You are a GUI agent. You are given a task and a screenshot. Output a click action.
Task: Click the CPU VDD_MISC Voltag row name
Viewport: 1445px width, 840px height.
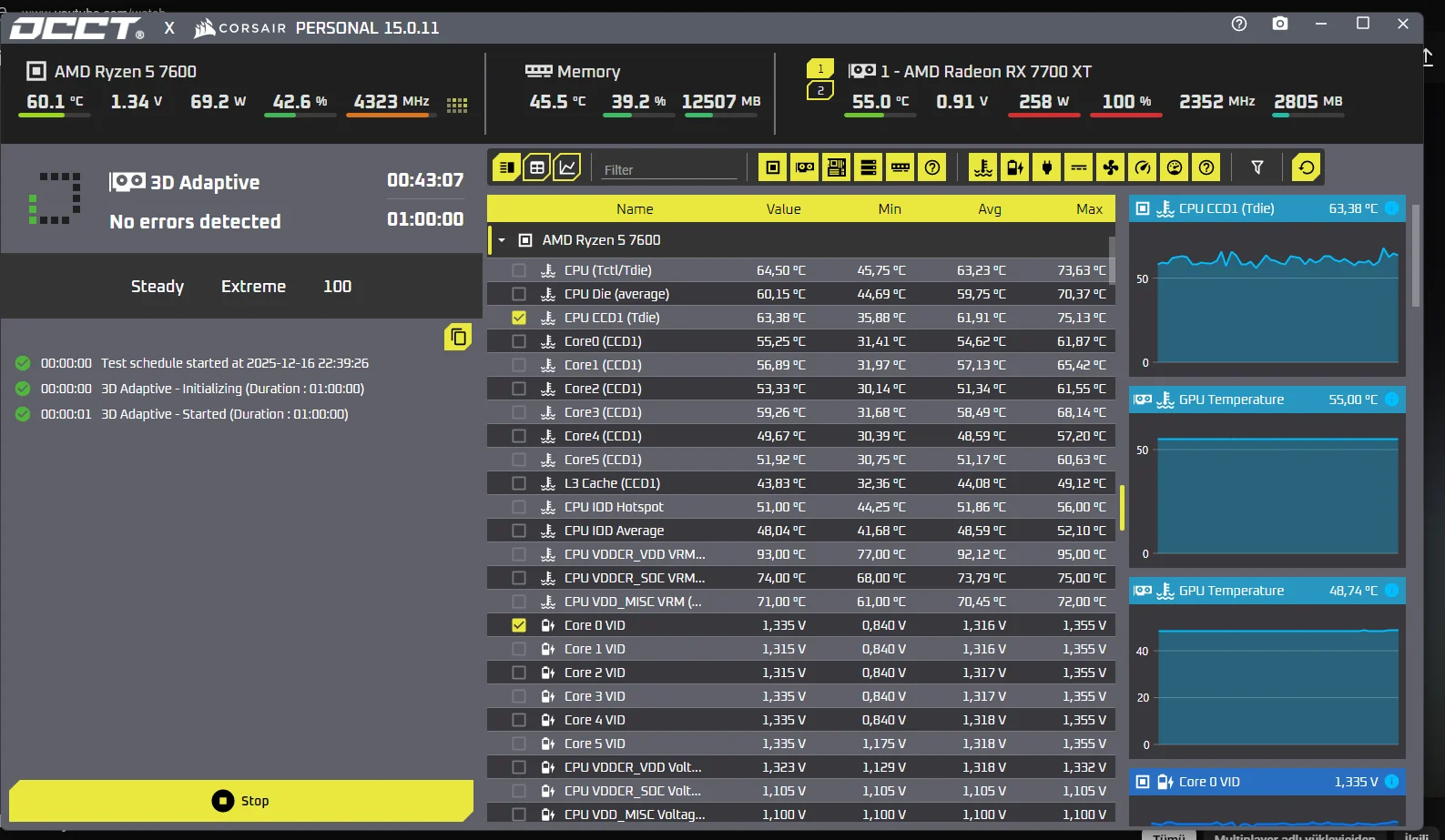tap(635, 815)
